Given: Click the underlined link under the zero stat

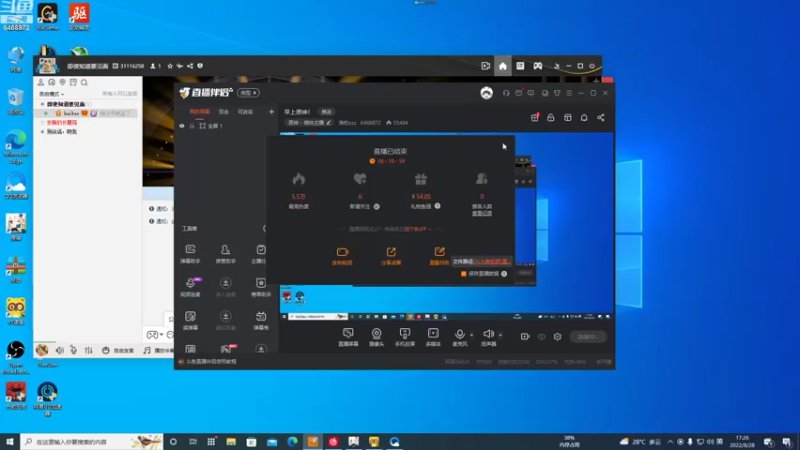Looking at the screenshot, I should click(x=482, y=213).
